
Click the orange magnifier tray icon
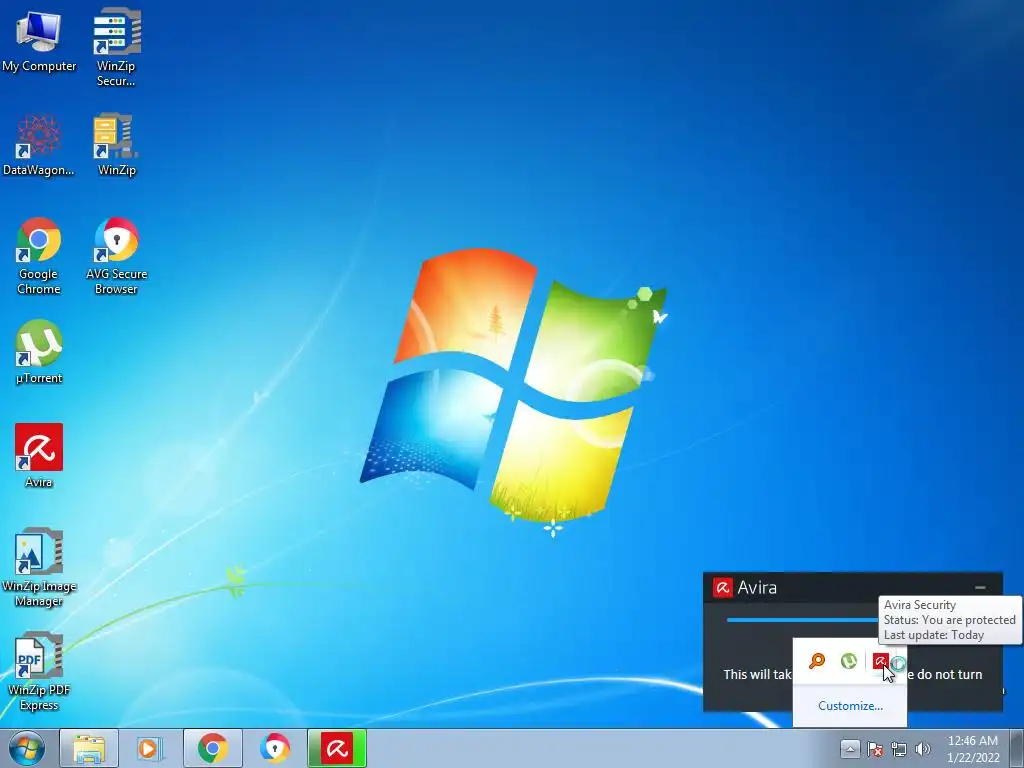point(816,661)
